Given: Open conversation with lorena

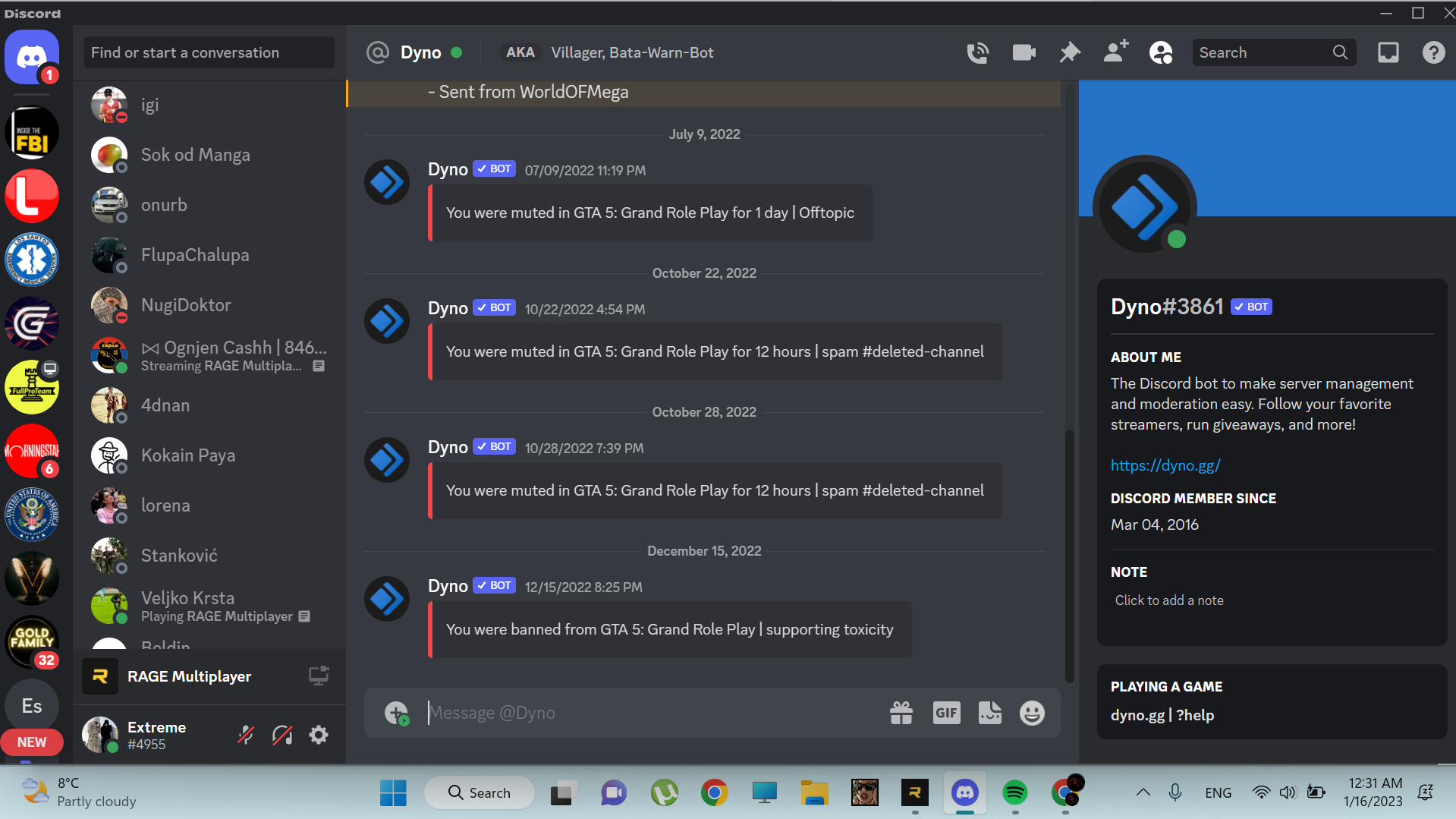Looking at the screenshot, I should coord(209,506).
